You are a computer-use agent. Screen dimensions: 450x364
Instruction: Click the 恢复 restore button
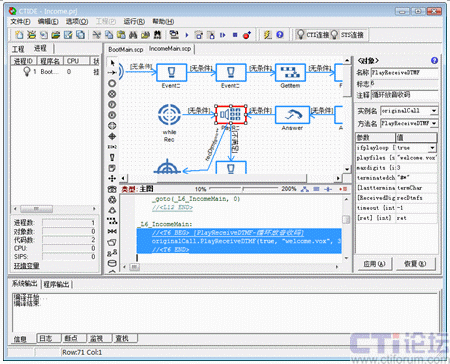(415, 264)
